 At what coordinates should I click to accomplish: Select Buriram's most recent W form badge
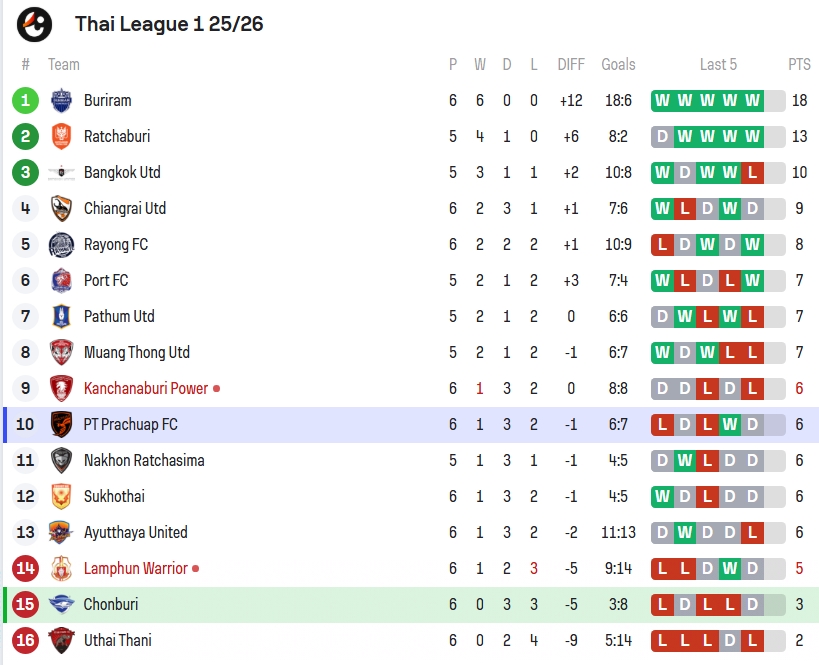click(x=752, y=100)
